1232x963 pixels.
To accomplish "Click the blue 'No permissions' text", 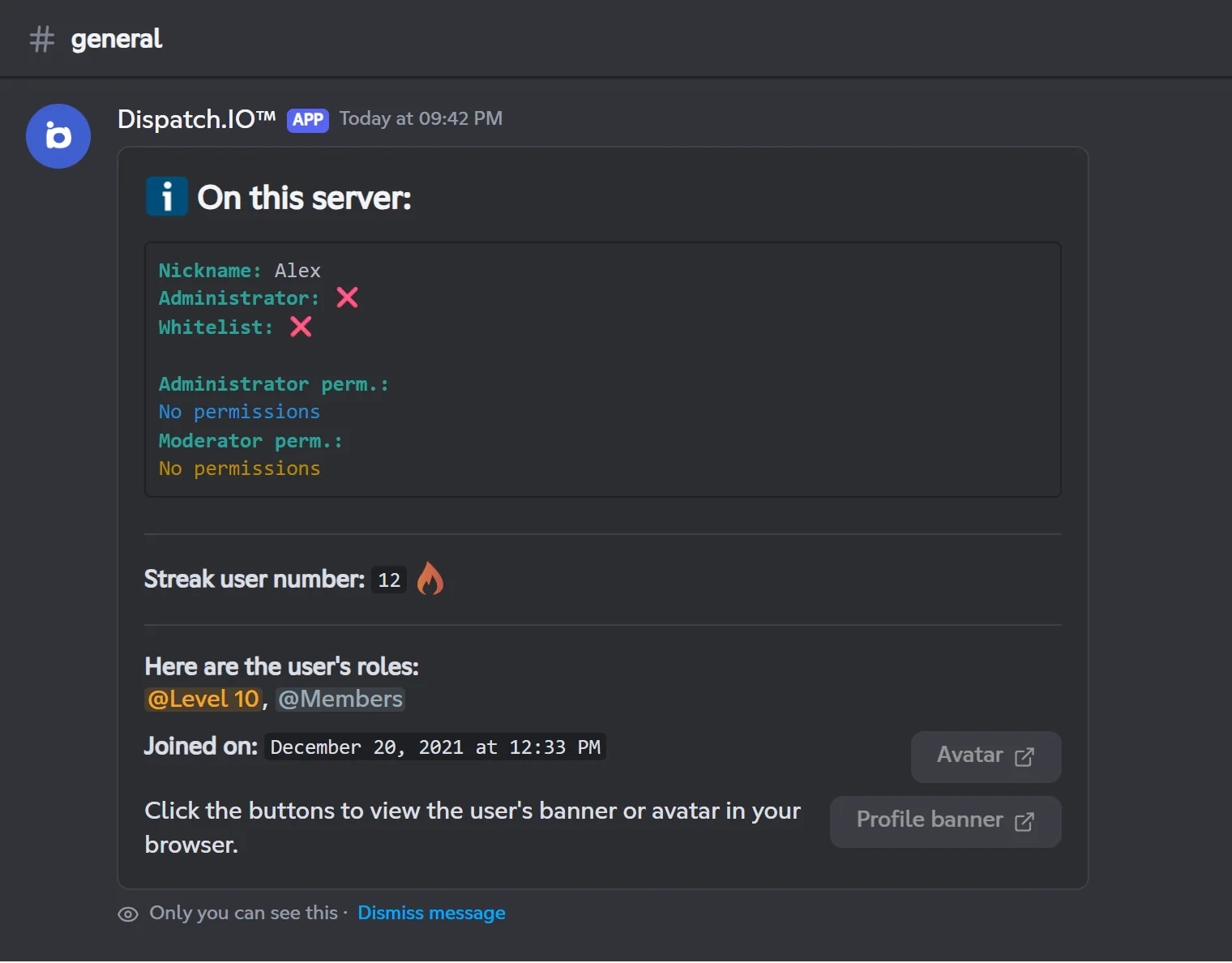I will [x=239, y=412].
